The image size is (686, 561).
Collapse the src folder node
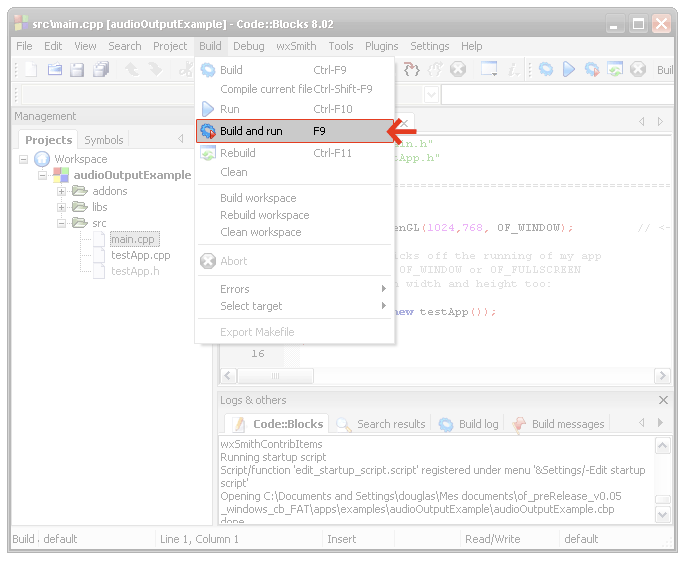(x=62, y=223)
